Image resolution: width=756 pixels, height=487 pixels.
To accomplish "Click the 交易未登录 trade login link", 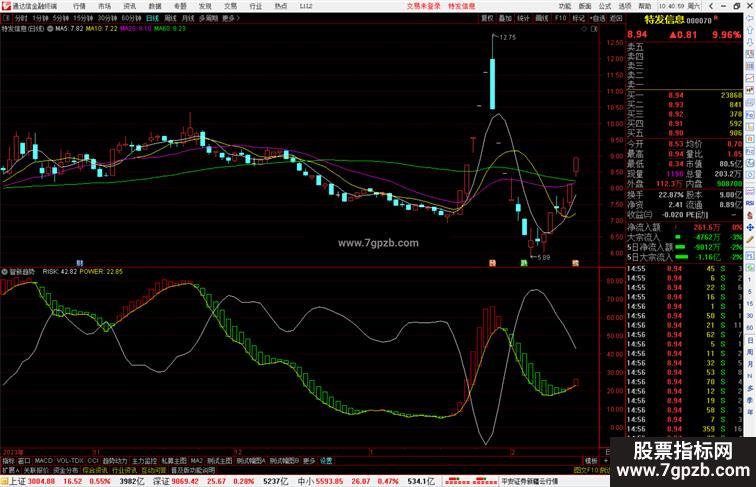I will click(423, 6).
